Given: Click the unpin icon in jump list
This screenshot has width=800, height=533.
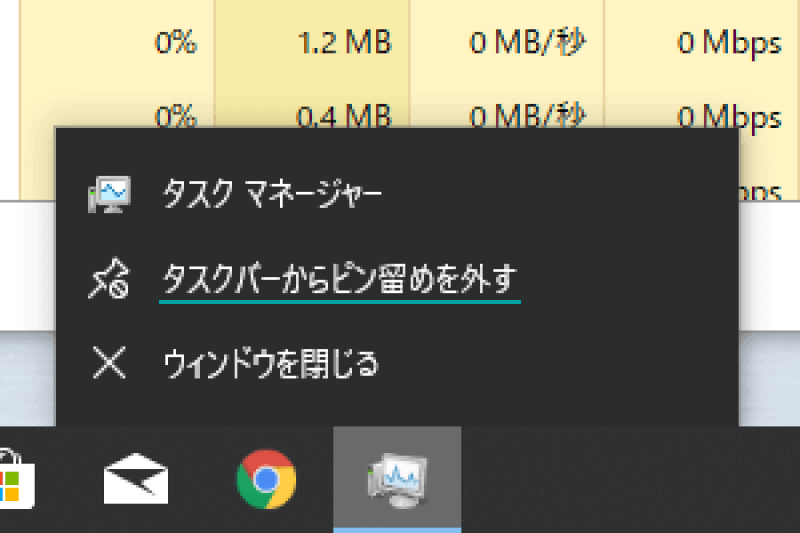Looking at the screenshot, I should pos(109,278).
